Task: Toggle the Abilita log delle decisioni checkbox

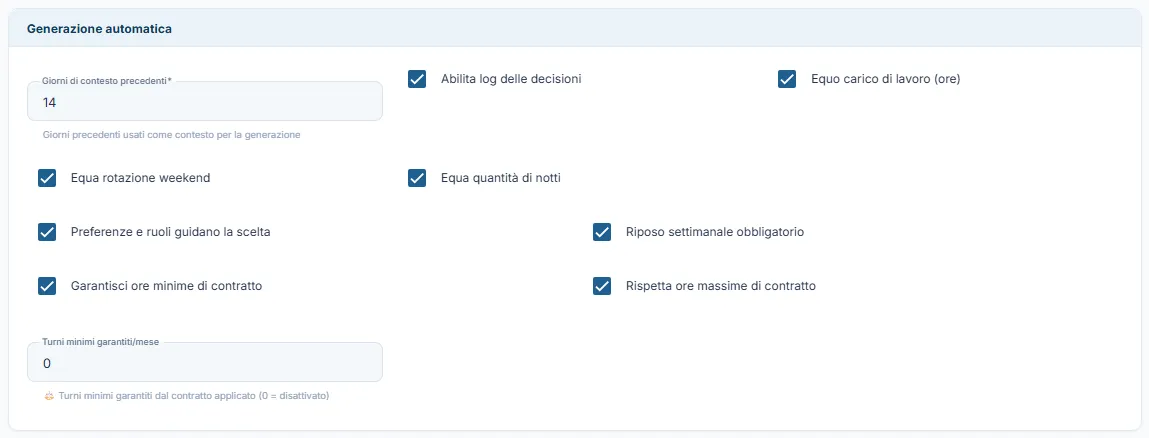Action: pos(417,79)
